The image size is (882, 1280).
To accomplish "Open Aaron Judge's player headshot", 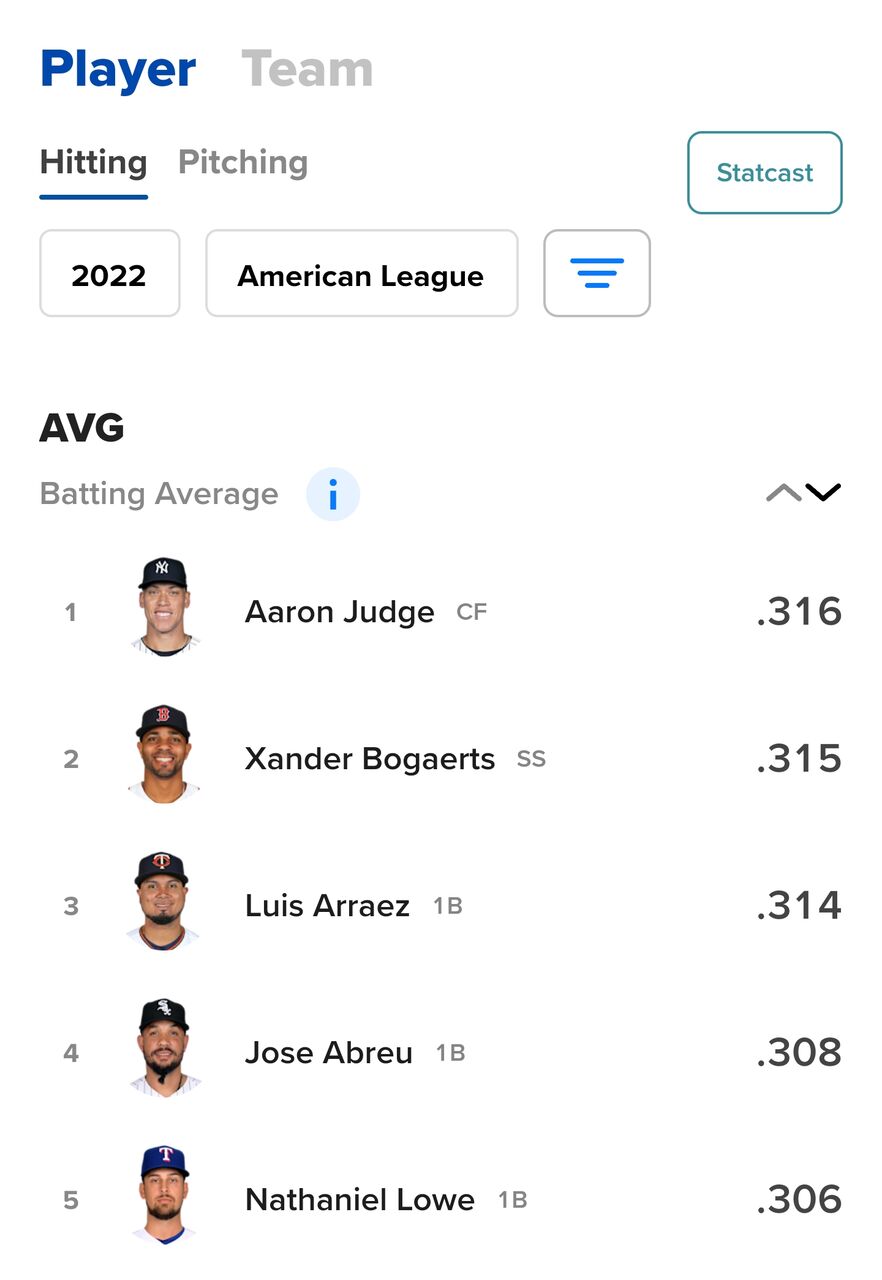I will tap(163, 607).
